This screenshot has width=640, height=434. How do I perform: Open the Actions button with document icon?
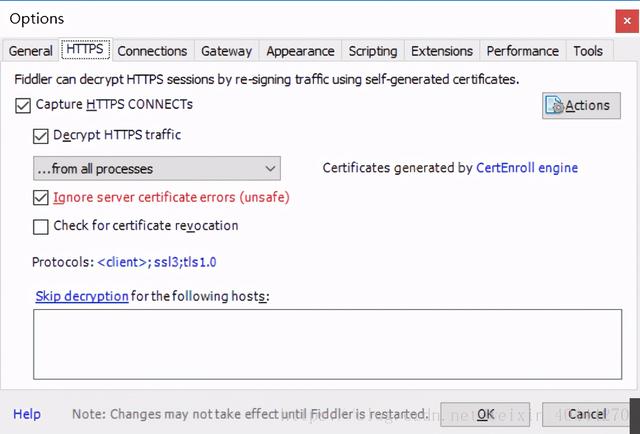click(x=581, y=106)
